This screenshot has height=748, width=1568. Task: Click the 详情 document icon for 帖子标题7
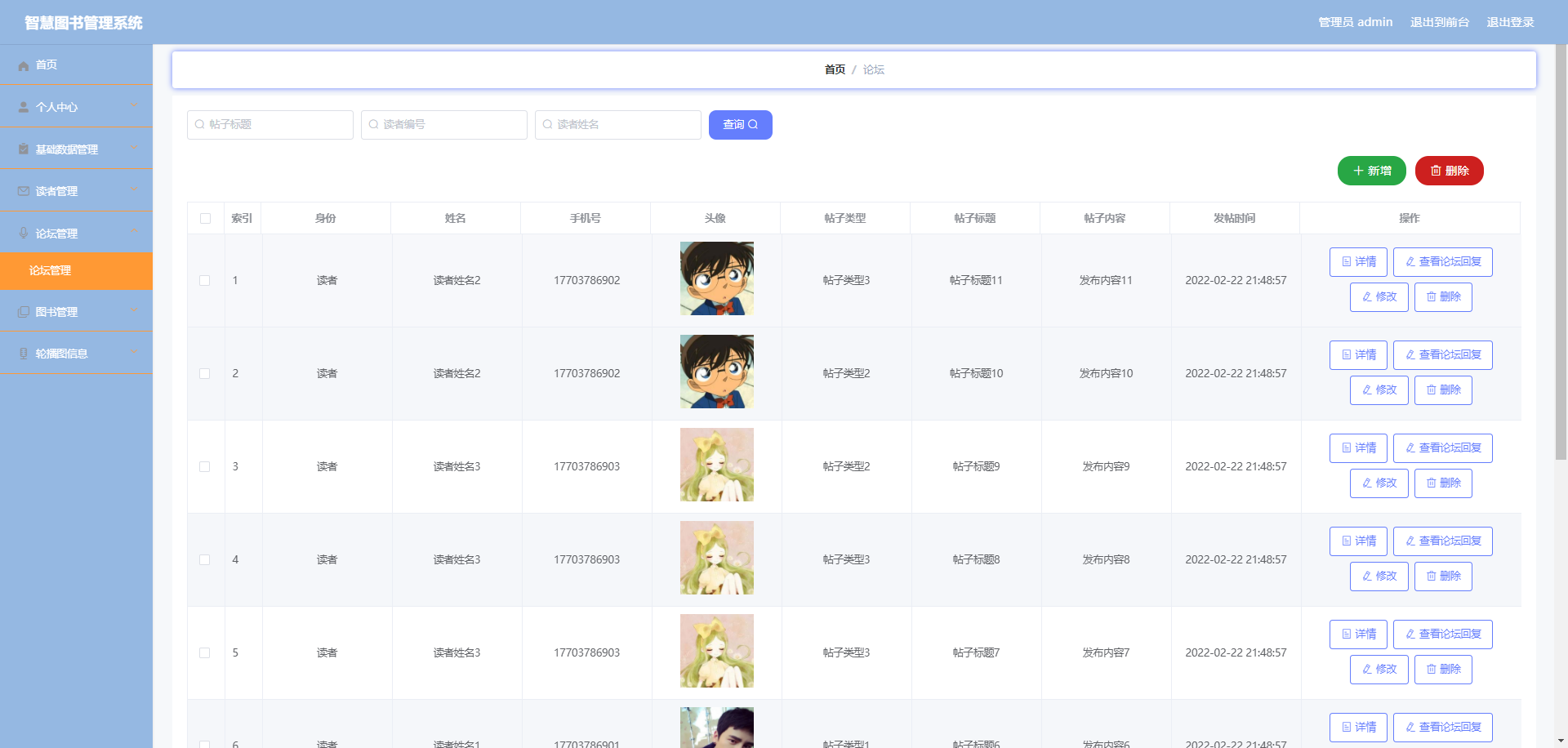coord(1347,634)
